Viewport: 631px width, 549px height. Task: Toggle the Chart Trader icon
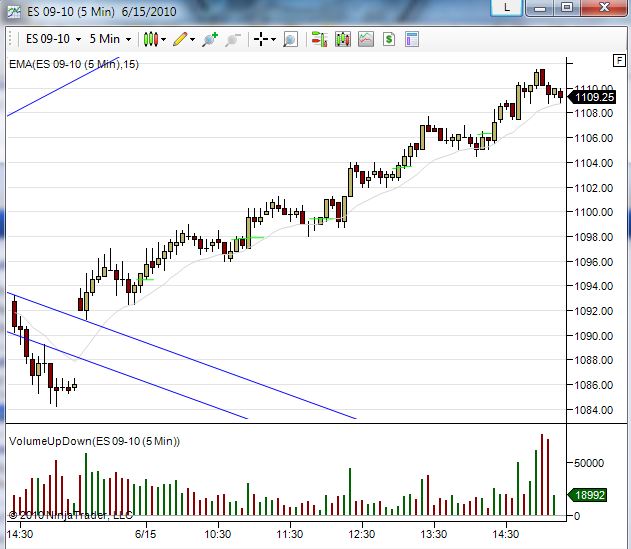pyautogui.click(x=320, y=39)
